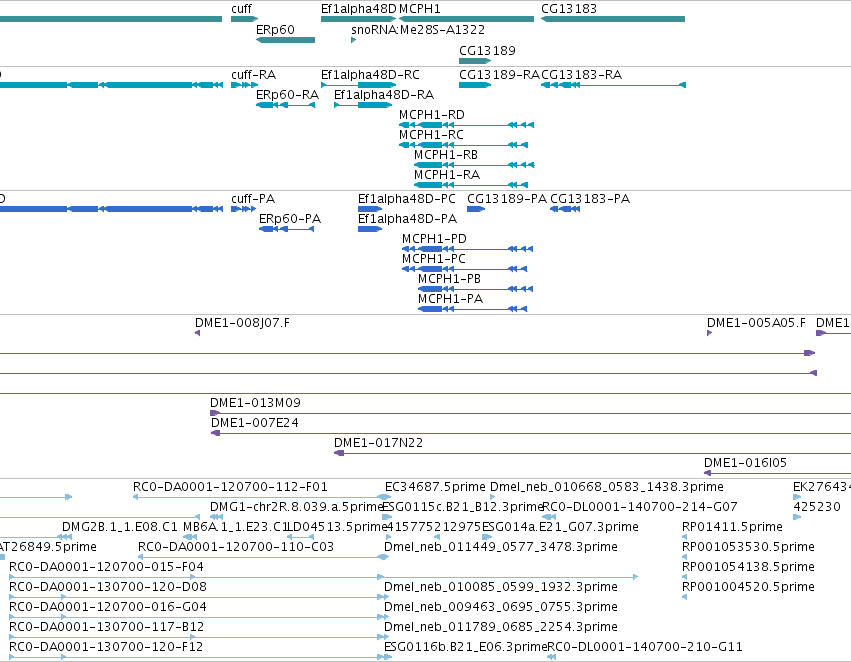Click the RP01411.5prime EST label
This screenshot has height=662, width=851.
coord(732,527)
